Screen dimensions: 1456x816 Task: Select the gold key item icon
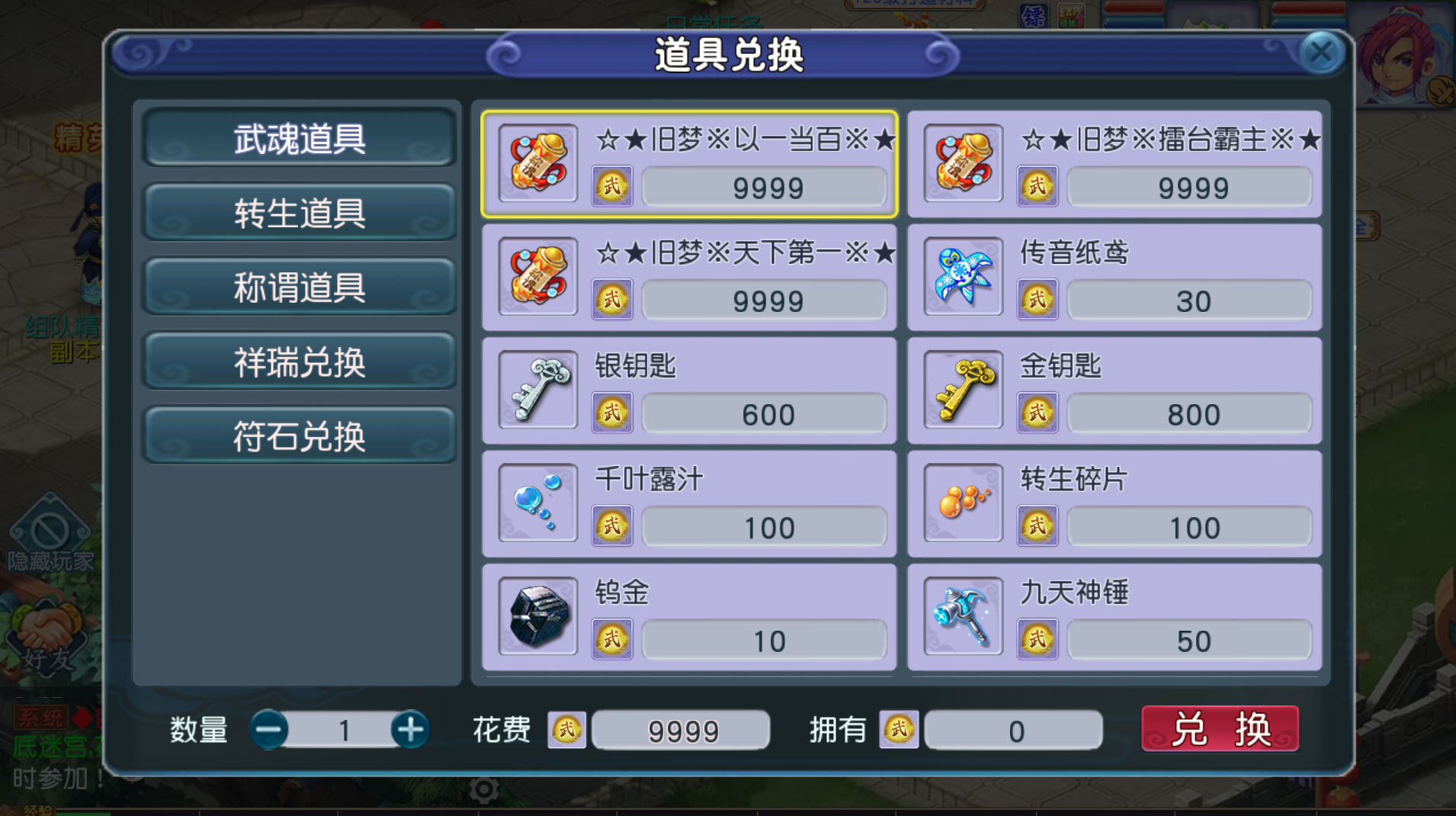click(x=964, y=390)
